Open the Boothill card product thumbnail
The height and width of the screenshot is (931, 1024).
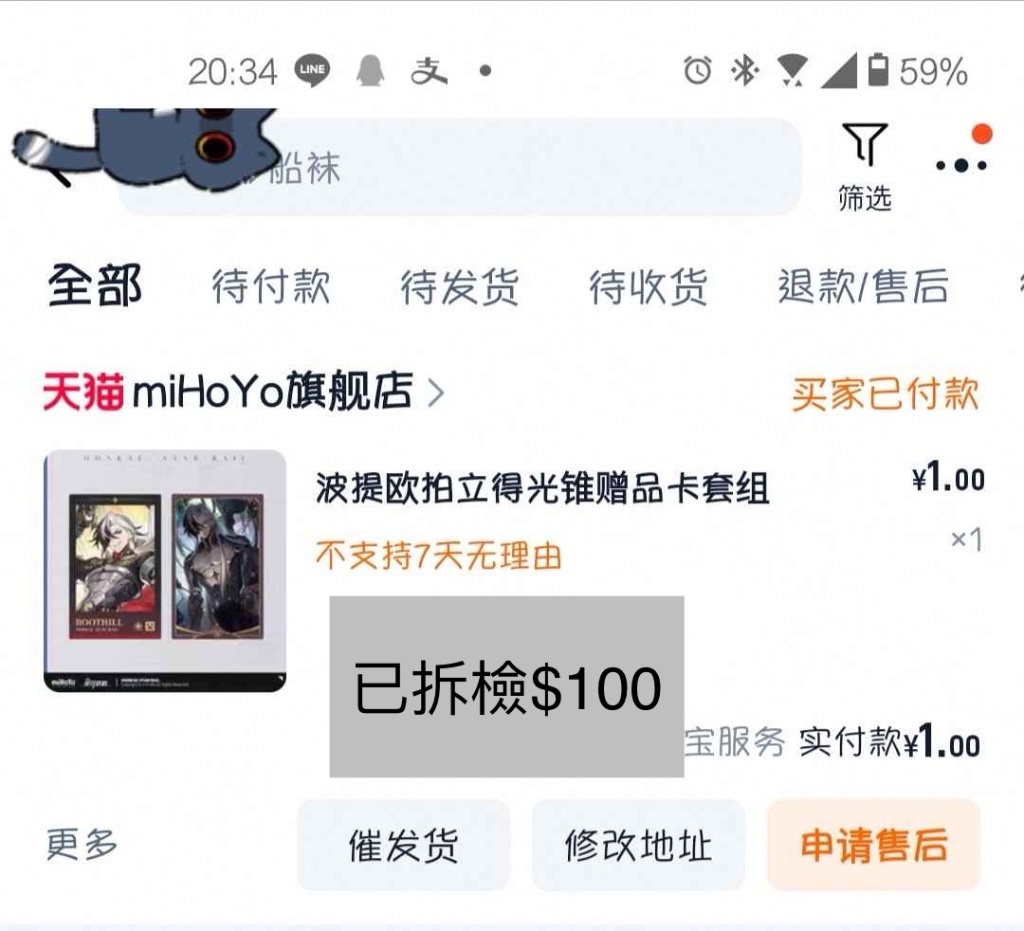click(x=165, y=571)
